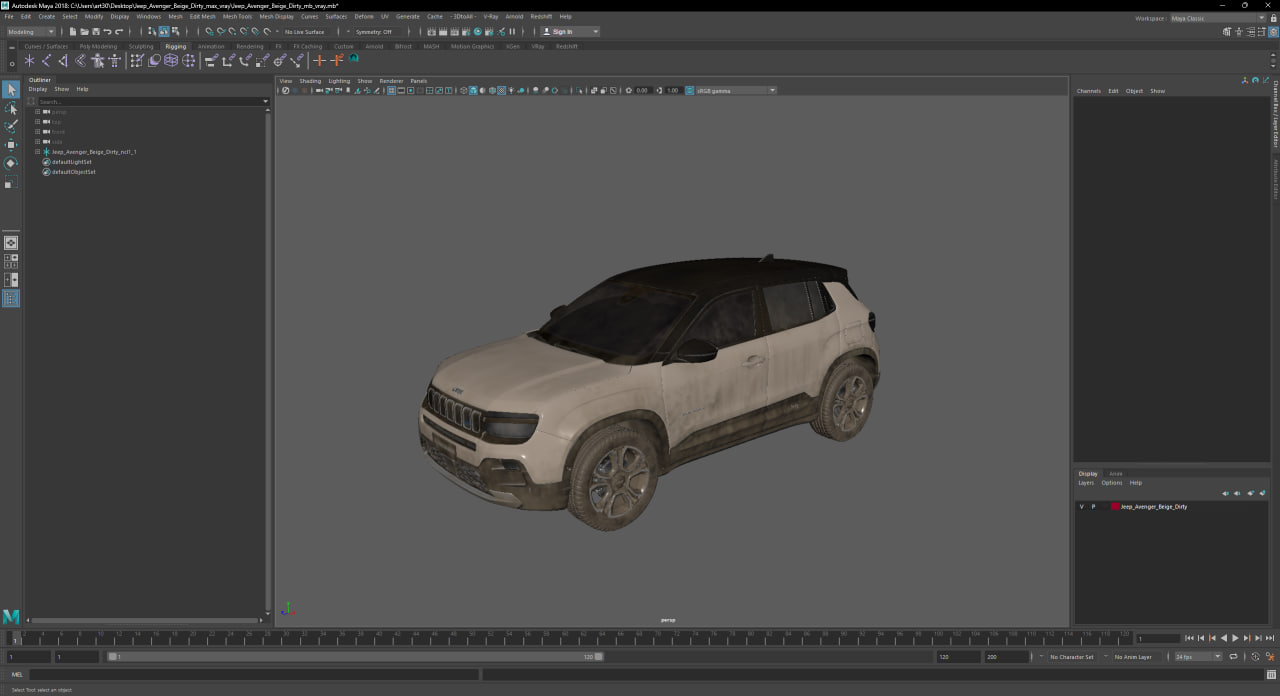Pause Viewport 2.0 display update
The image size is (1280, 696).
pos(512,31)
